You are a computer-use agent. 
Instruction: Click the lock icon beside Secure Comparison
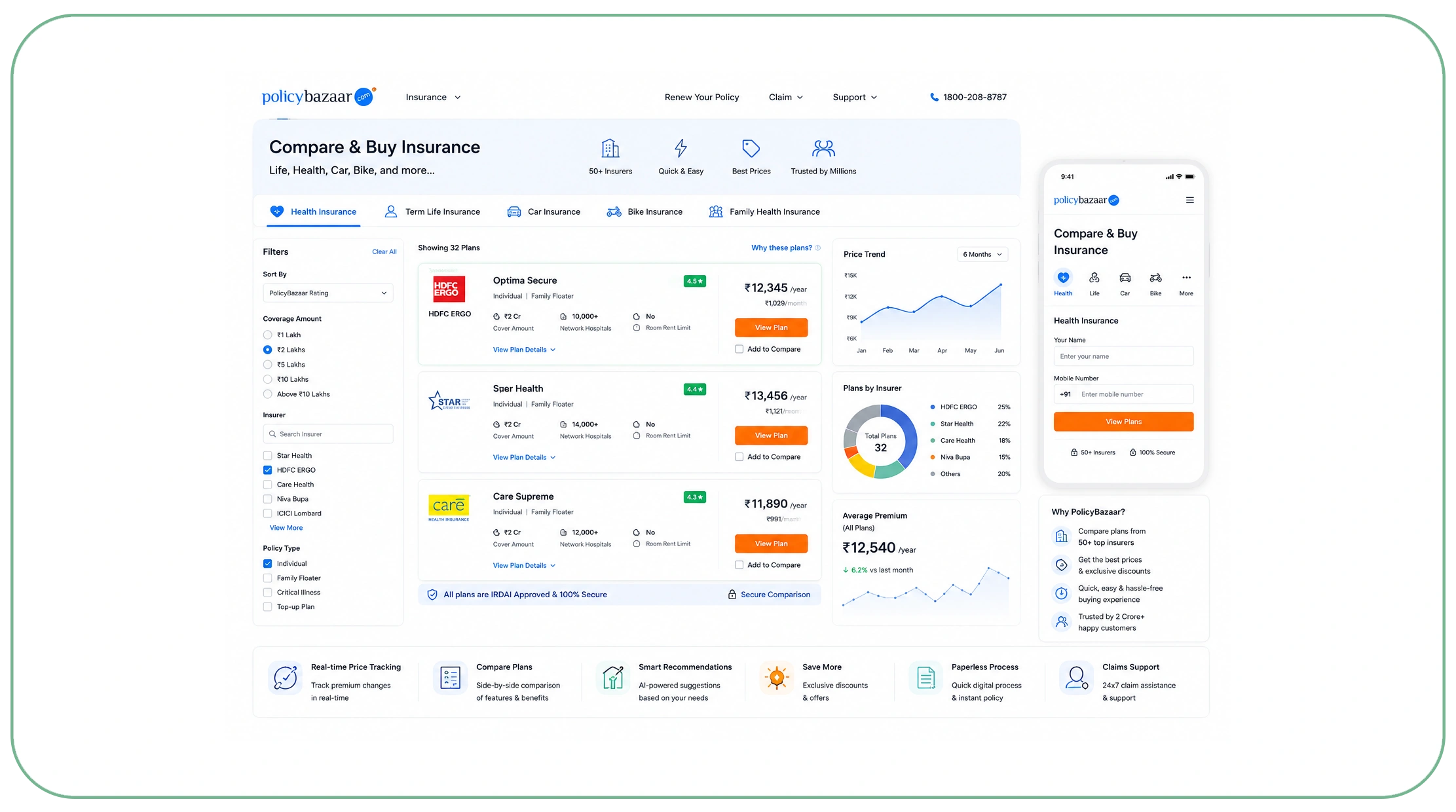pyautogui.click(x=732, y=595)
